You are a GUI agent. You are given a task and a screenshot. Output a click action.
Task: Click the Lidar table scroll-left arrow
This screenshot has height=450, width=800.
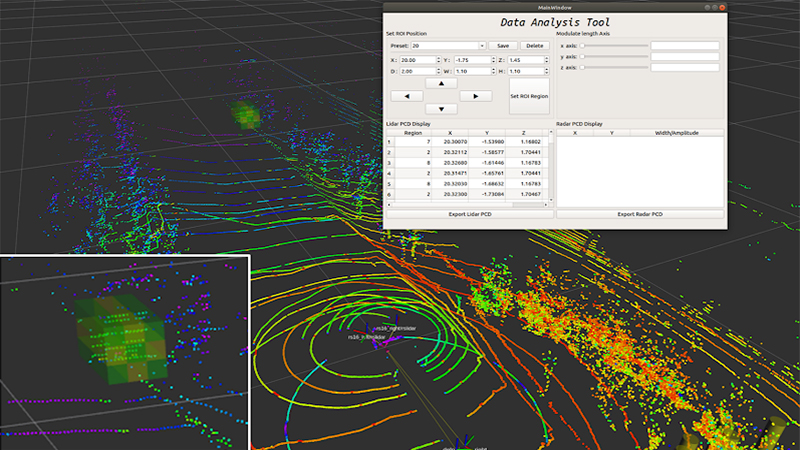[x=389, y=205]
